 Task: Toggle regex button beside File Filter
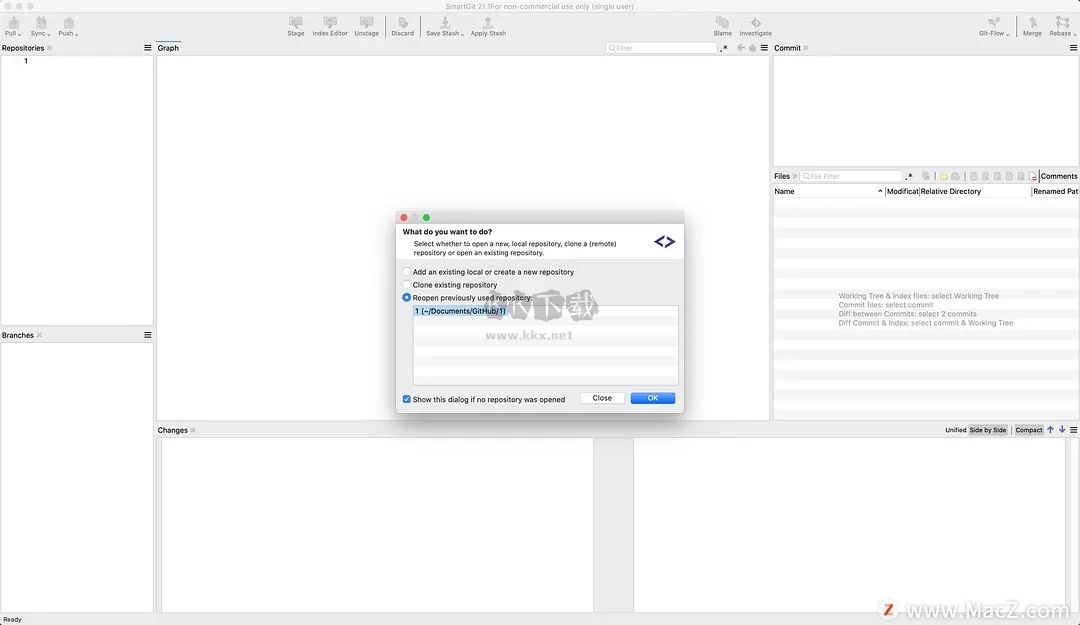(909, 176)
